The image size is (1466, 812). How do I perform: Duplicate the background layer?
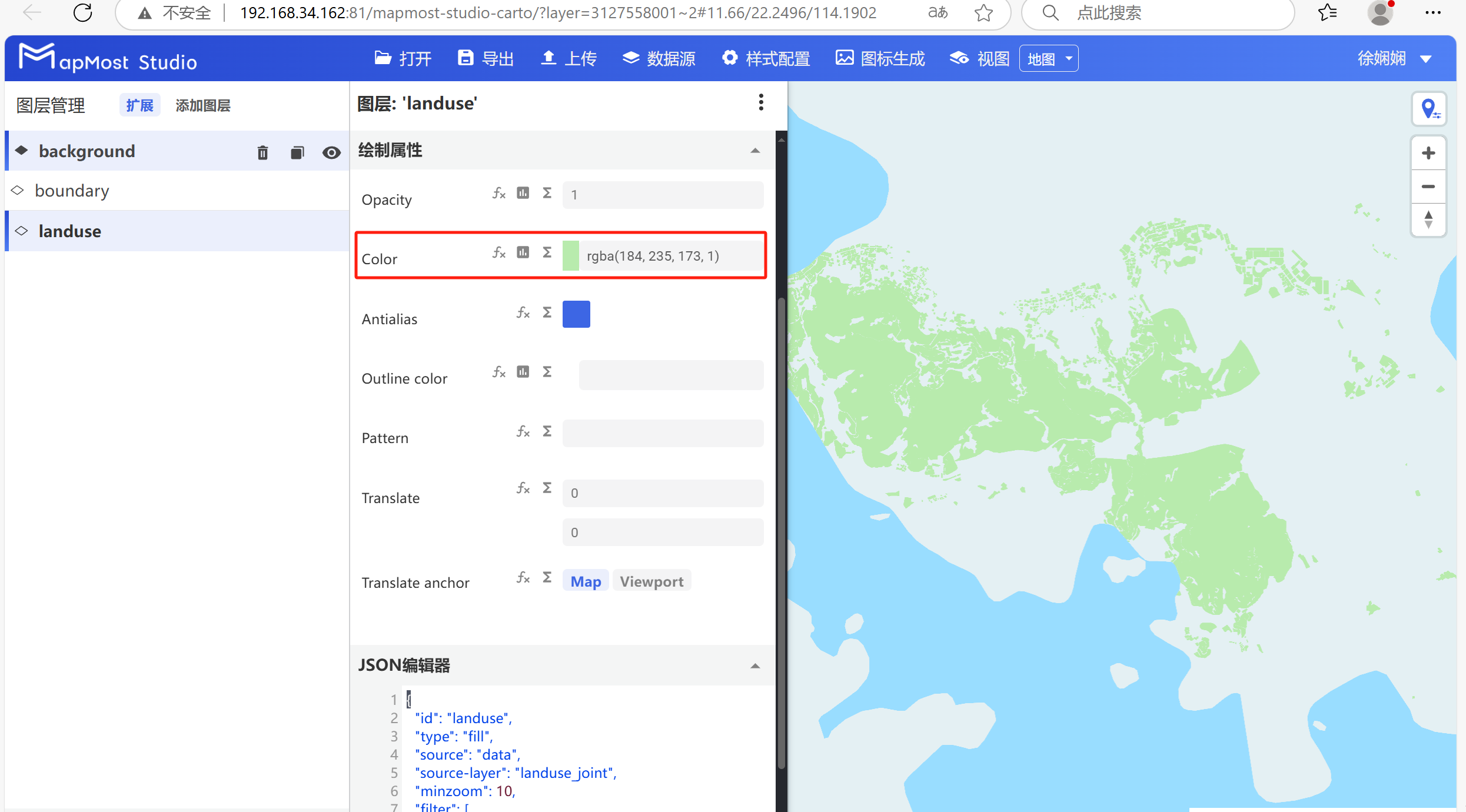297,152
